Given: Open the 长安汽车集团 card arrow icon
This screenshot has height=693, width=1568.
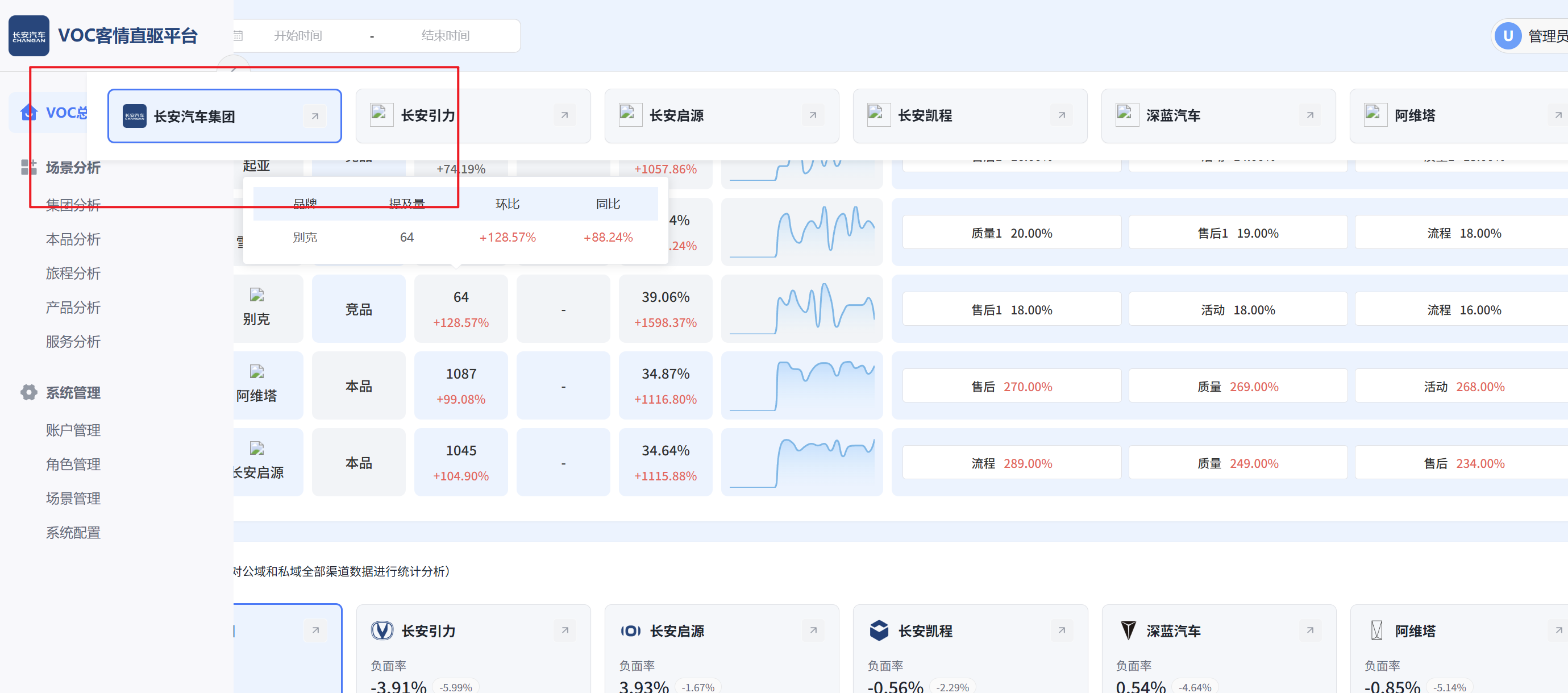Looking at the screenshot, I should (315, 117).
